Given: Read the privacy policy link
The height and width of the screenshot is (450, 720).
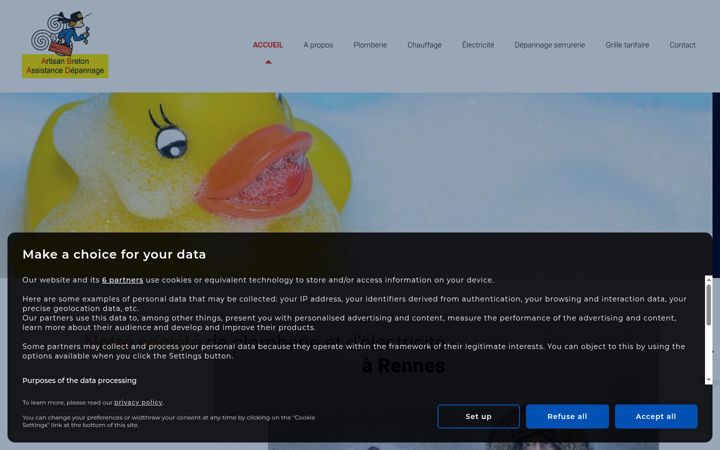Looking at the screenshot, I should [138, 402].
